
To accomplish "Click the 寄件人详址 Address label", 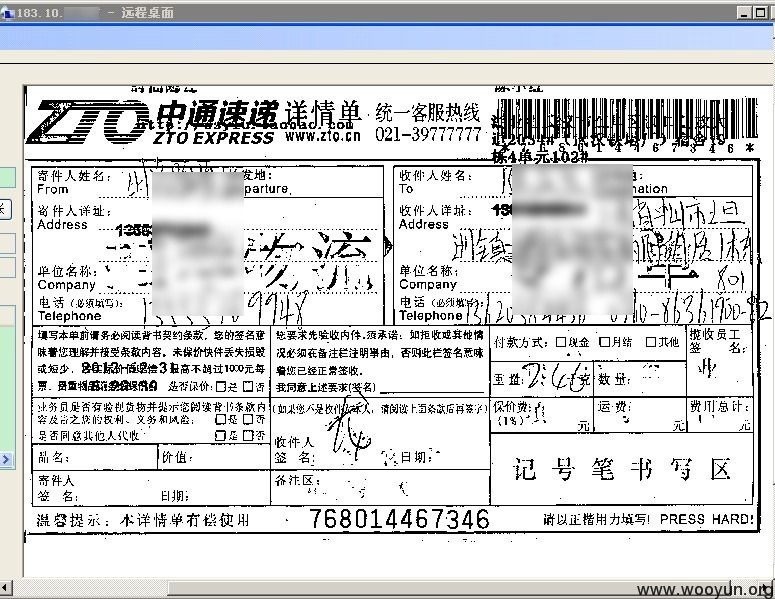I will [74, 217].
